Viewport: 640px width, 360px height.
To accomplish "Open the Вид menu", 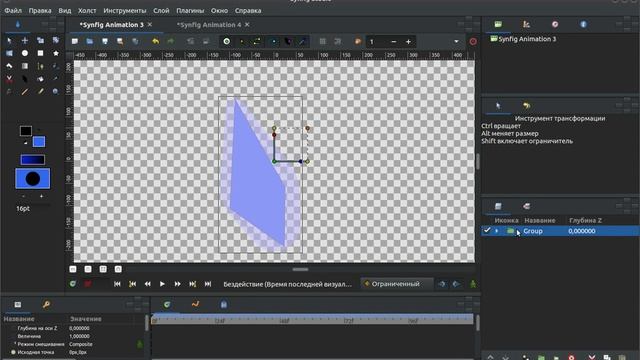I will click(64, 11).
